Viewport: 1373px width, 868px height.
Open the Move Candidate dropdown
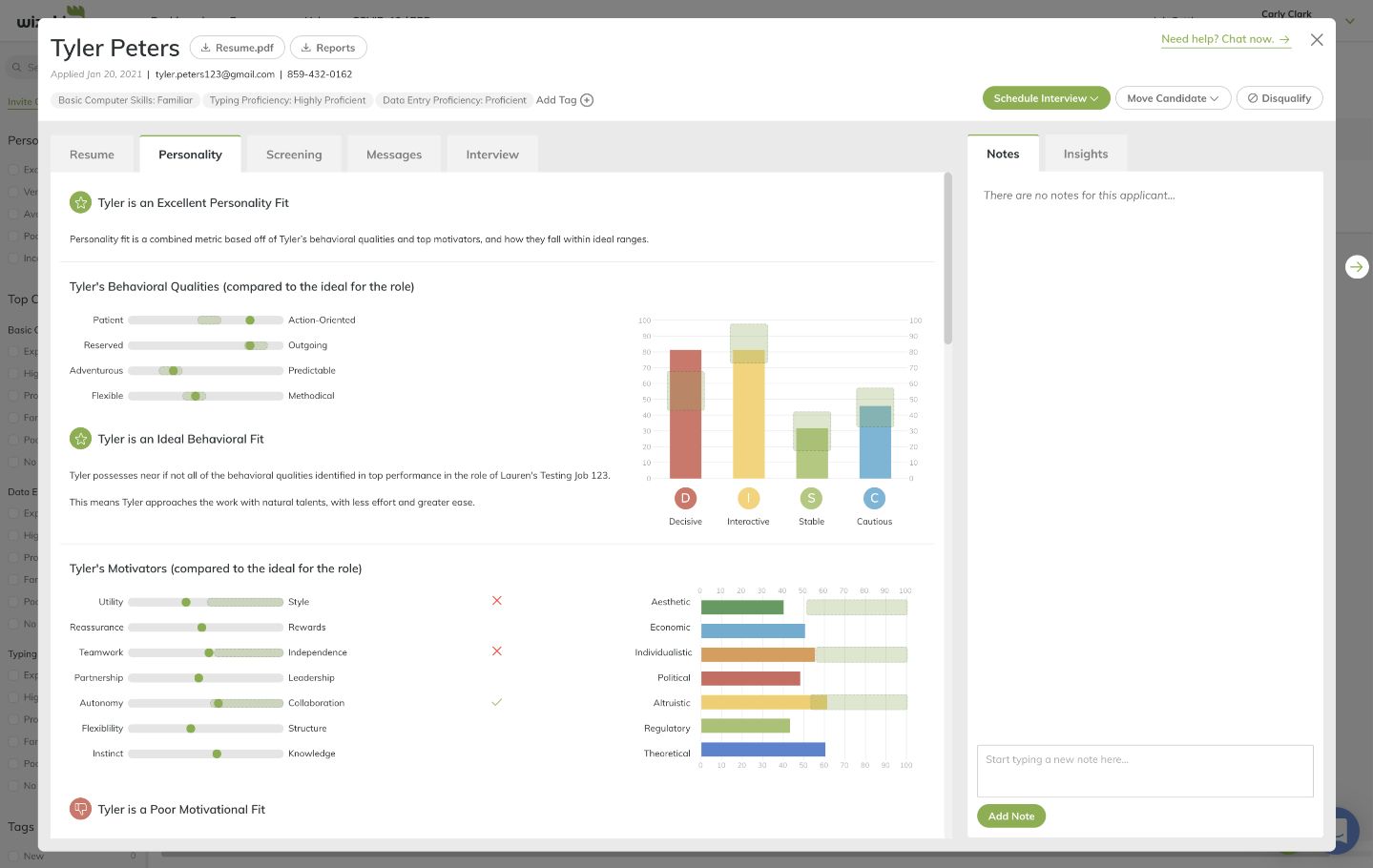[1172, 98]
